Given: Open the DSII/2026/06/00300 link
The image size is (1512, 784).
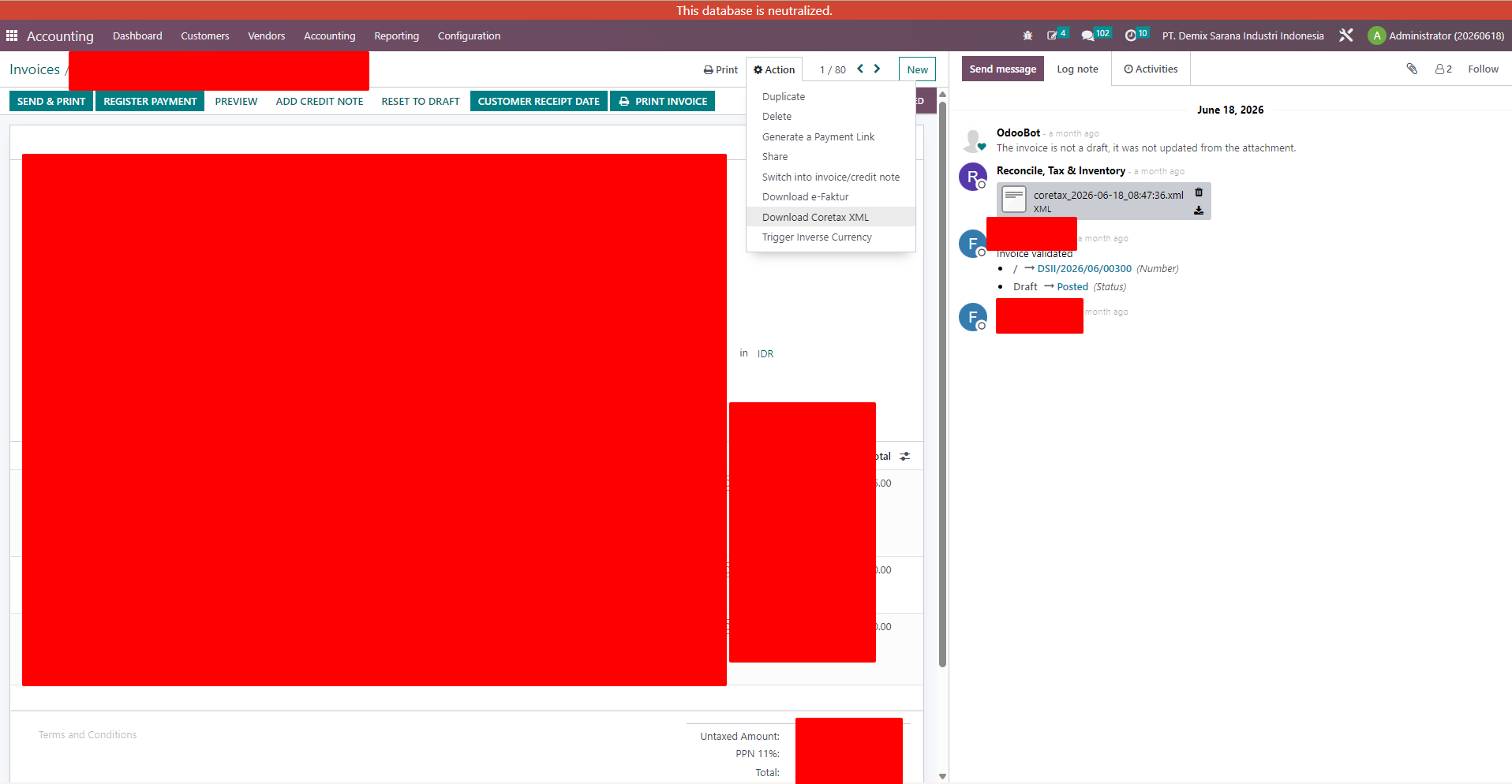Looking at the screenshot, I should pos(1084,269).
